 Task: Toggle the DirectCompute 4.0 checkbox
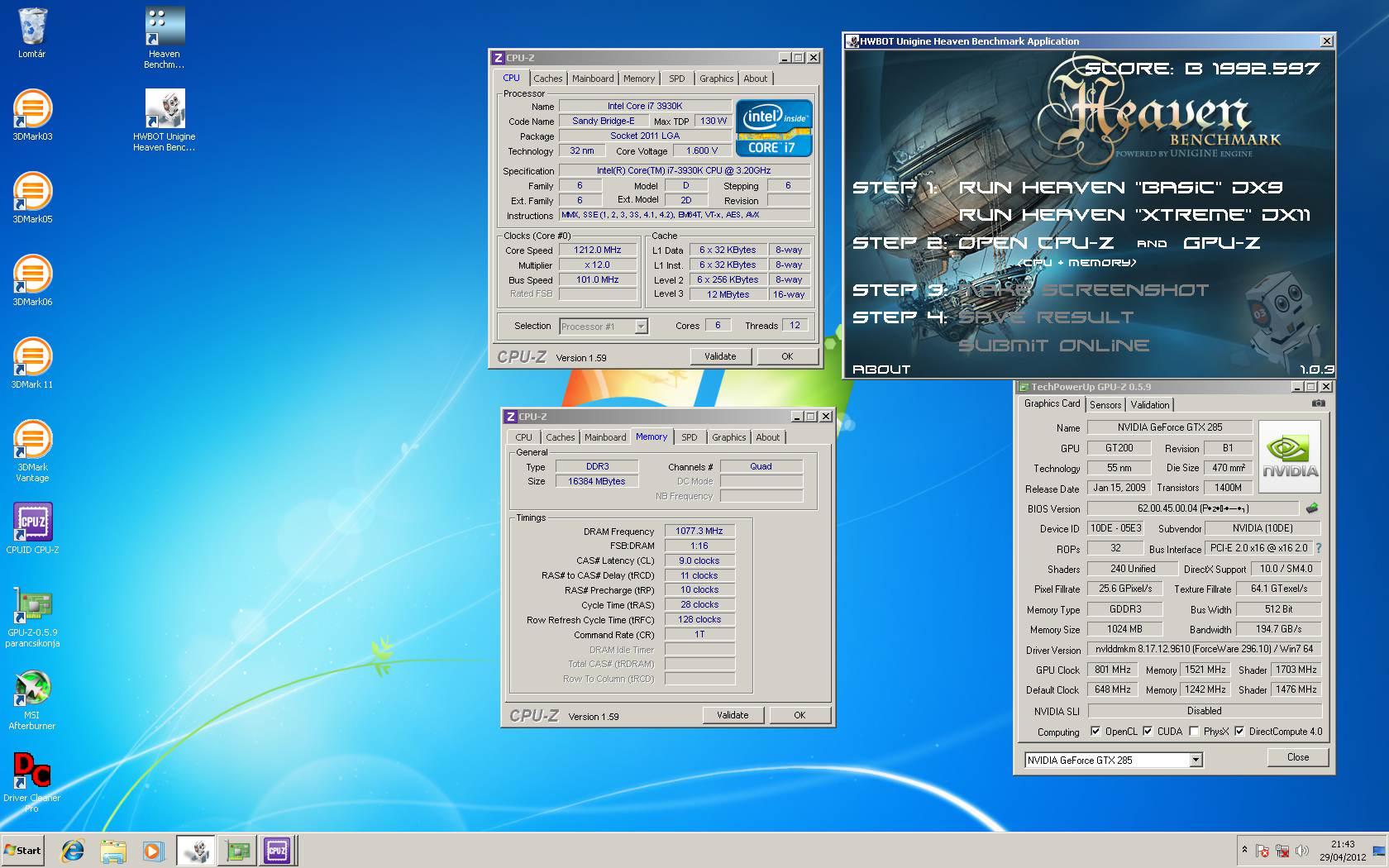(1239, 731)
